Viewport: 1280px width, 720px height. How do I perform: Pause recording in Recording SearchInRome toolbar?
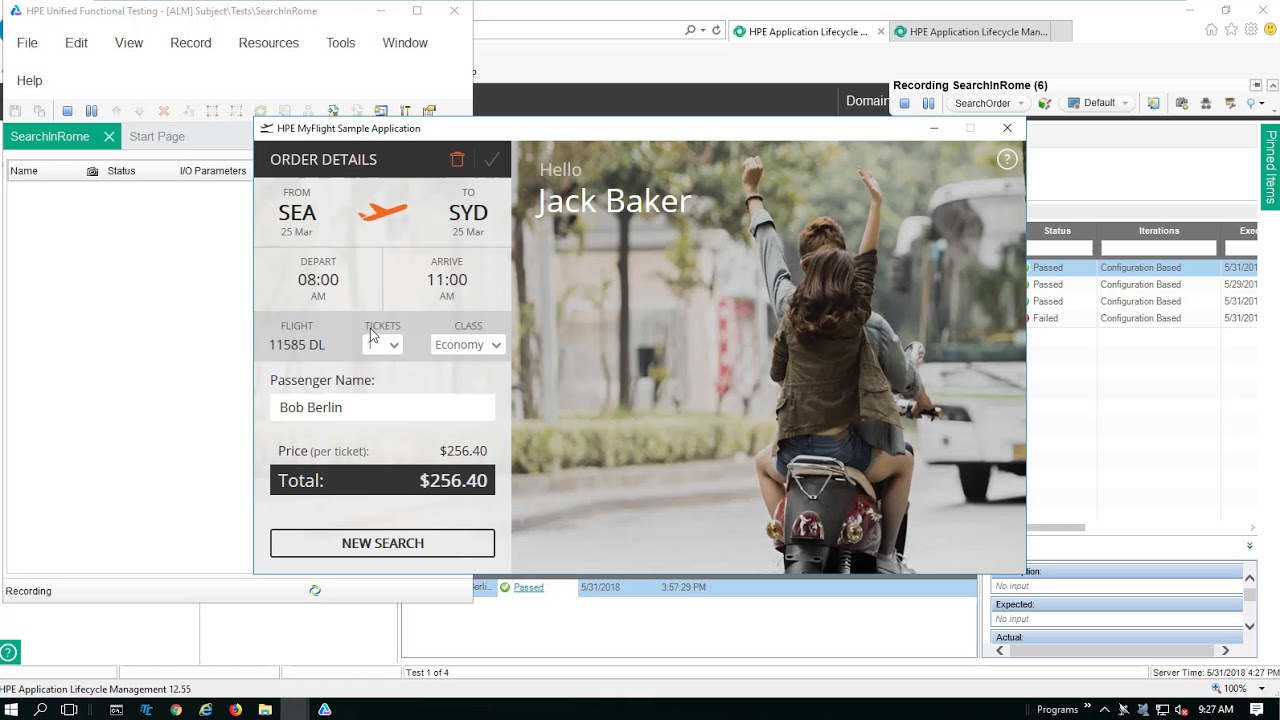point(928,103)
